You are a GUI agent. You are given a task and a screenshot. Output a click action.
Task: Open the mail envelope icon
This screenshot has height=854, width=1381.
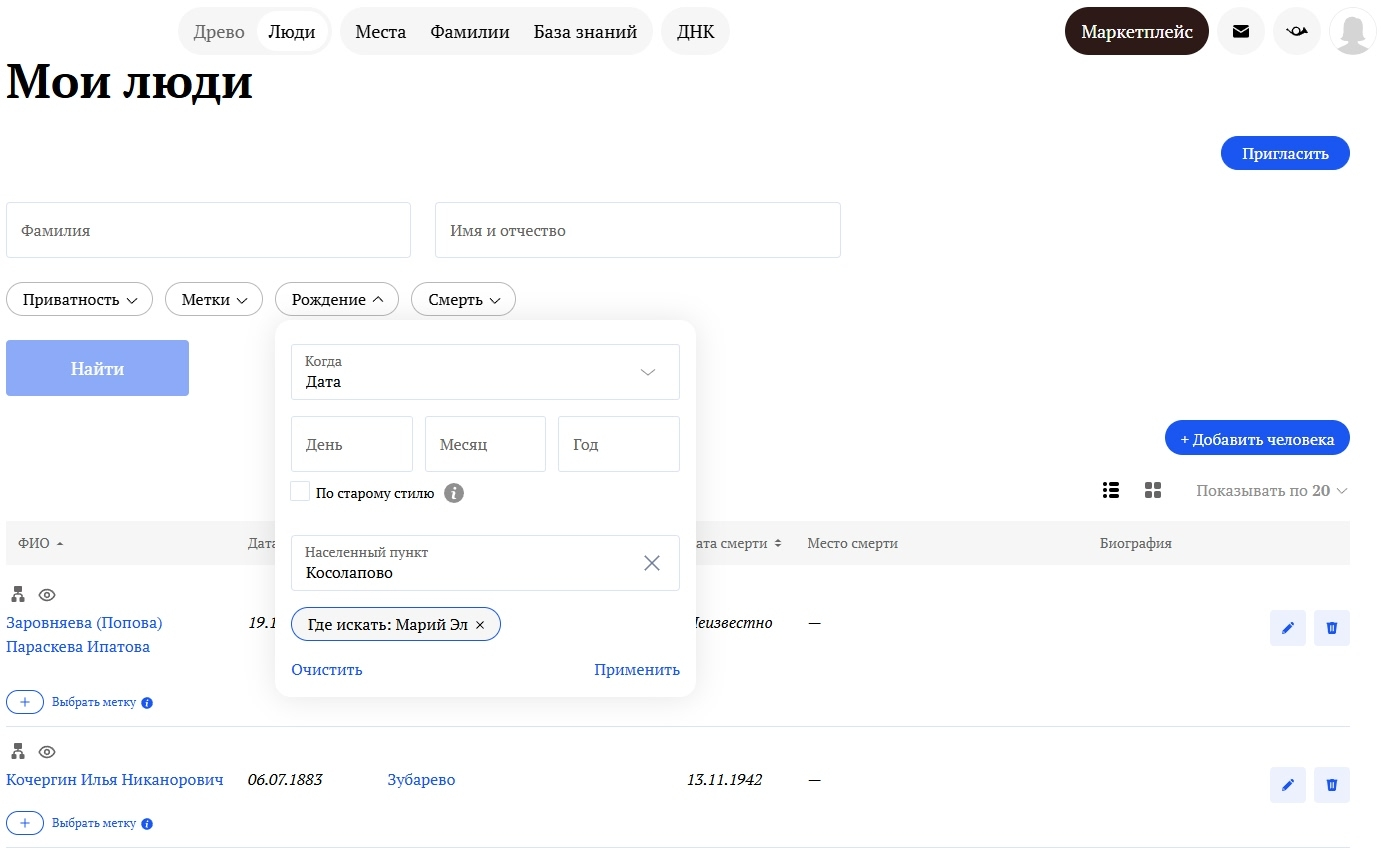pos(1240,32)
